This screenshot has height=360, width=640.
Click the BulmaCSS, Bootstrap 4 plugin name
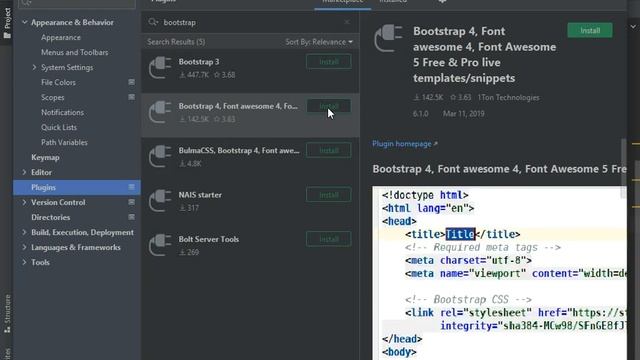[x=239, y=151]
